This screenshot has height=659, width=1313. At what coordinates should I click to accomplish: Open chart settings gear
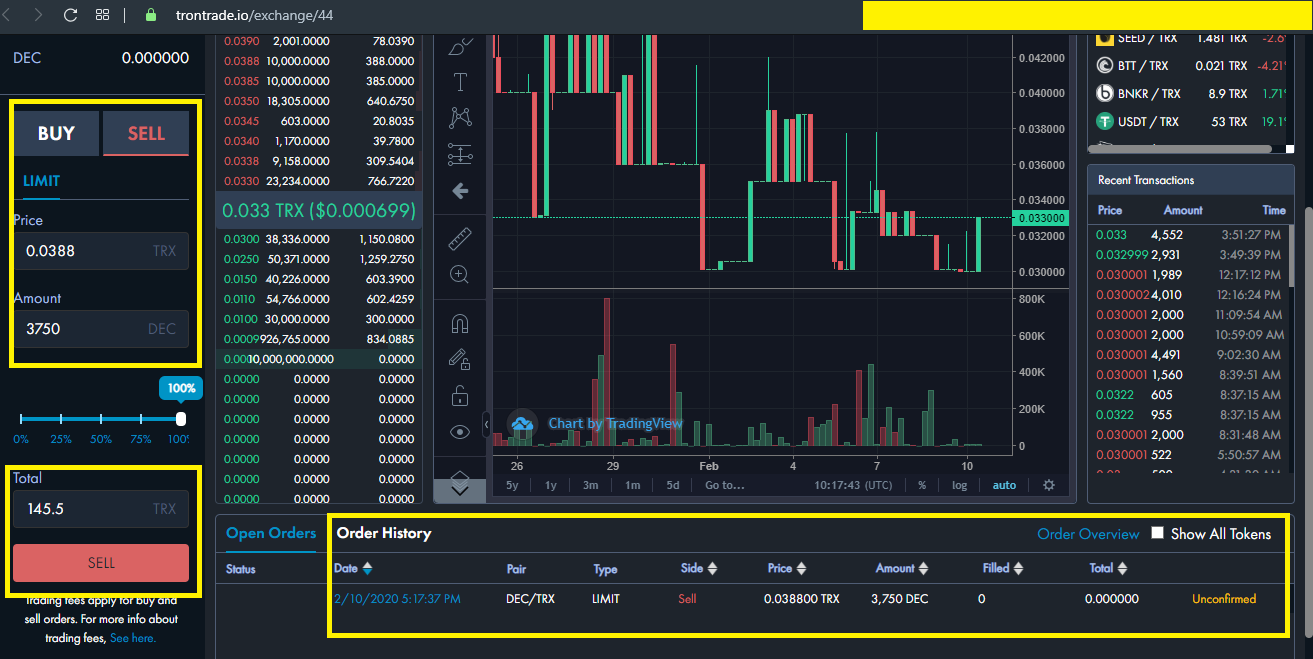(x=1048, y=485)
